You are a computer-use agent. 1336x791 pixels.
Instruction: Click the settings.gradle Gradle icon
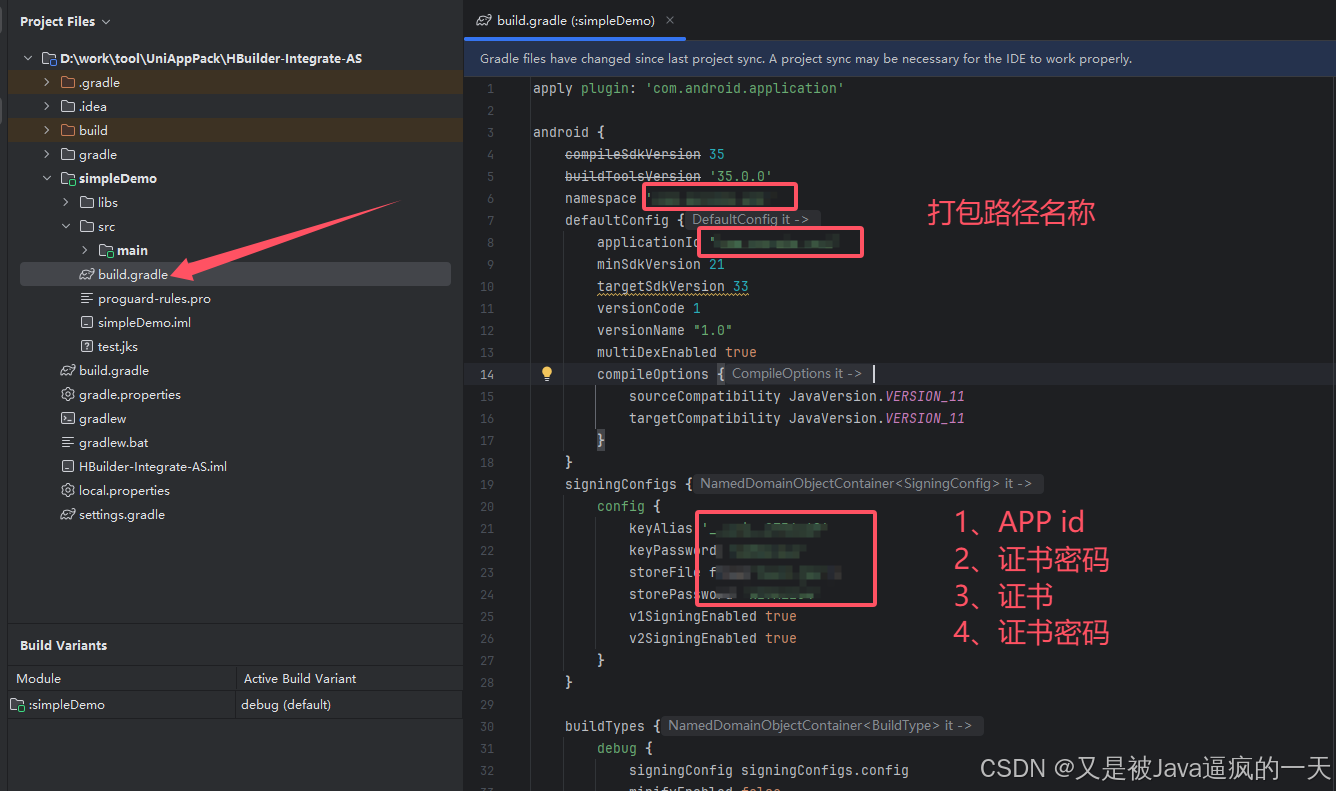(68, 514)
